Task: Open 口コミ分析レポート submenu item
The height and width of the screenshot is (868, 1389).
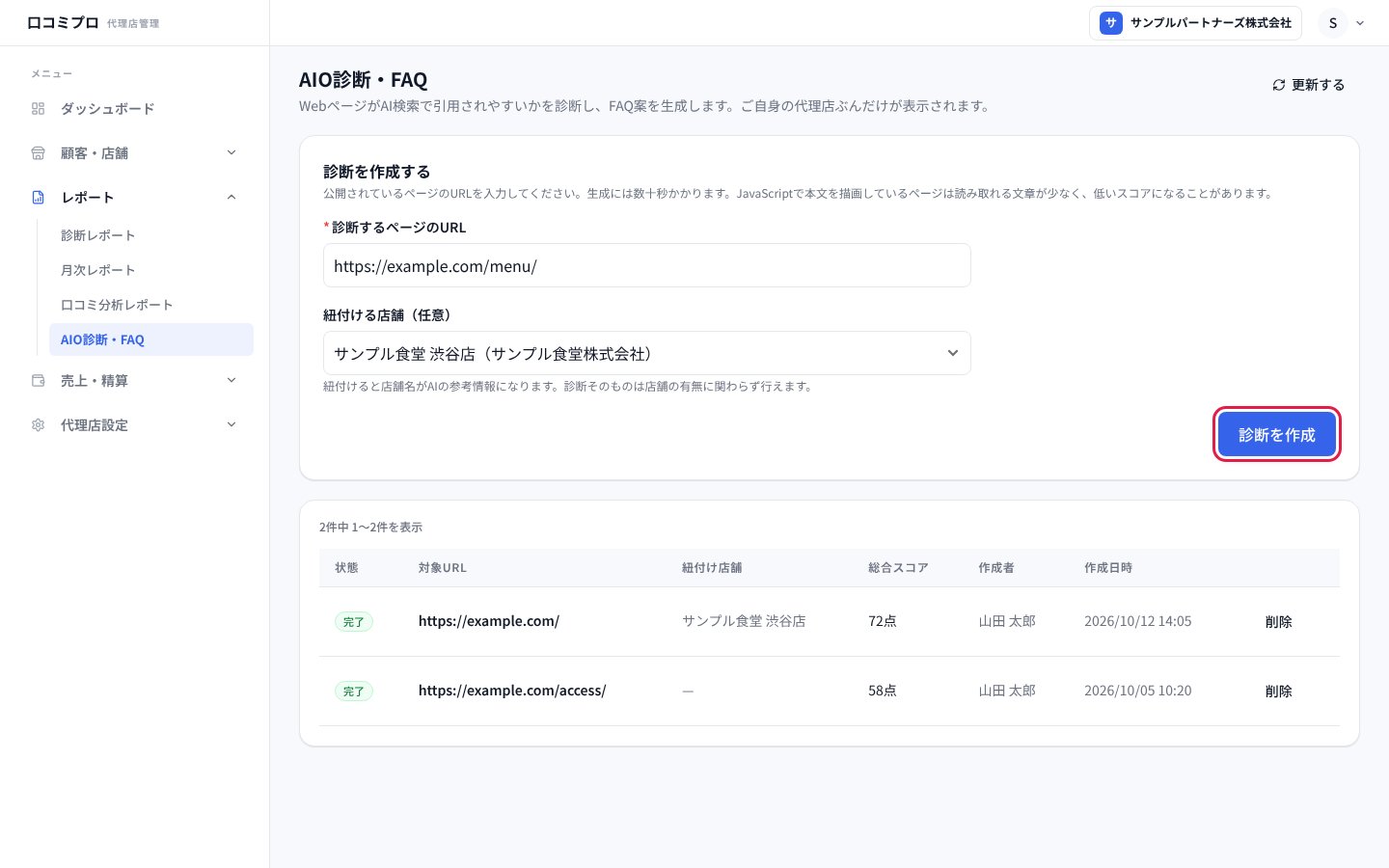Action: (x=117, y=305)
